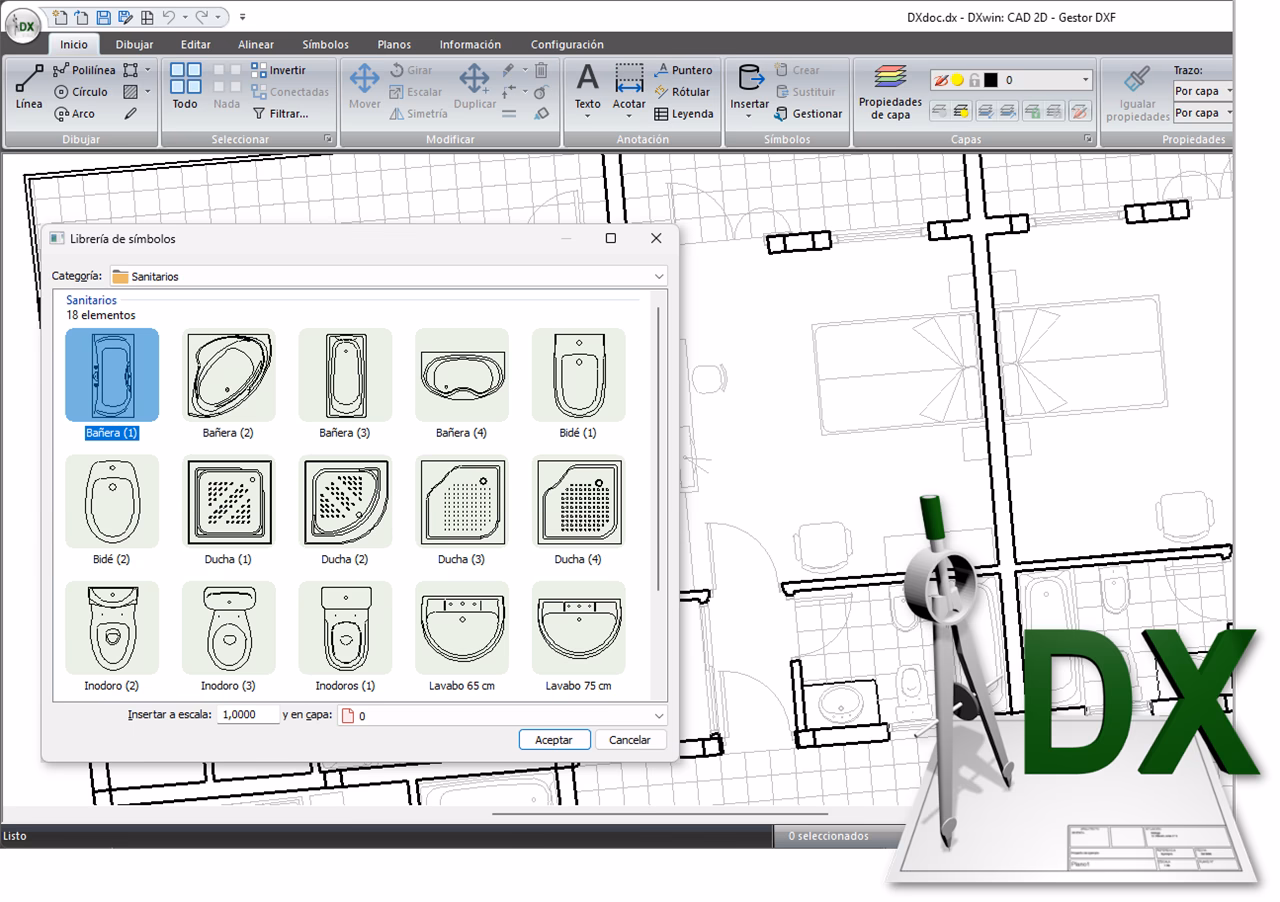The image size is (1280, 902).
Task: Click the Rótular annotation tool
Action: pyautogui.click(x=682, y=92)
